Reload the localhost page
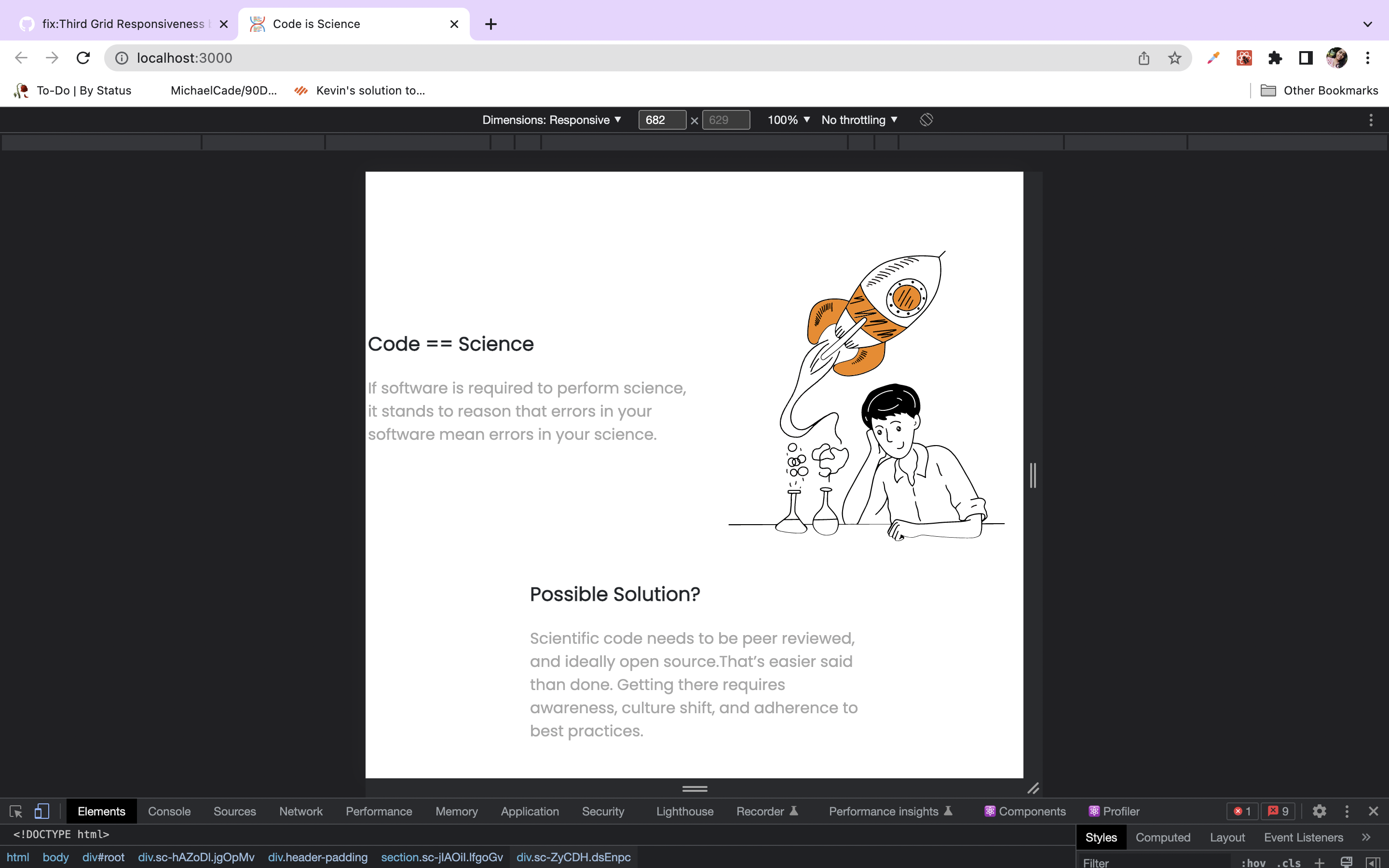The height and width of the screenshot is (868, 1389). point(83,58)
